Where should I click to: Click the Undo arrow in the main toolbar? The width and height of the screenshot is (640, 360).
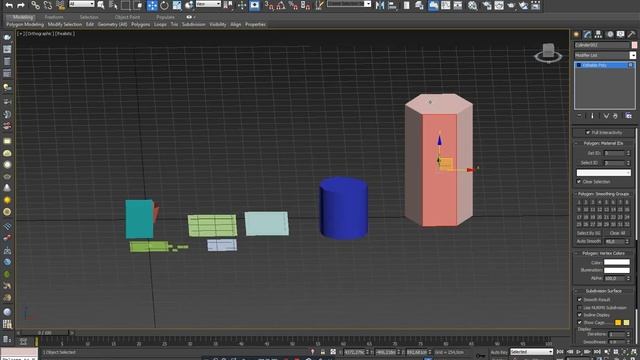9,5
